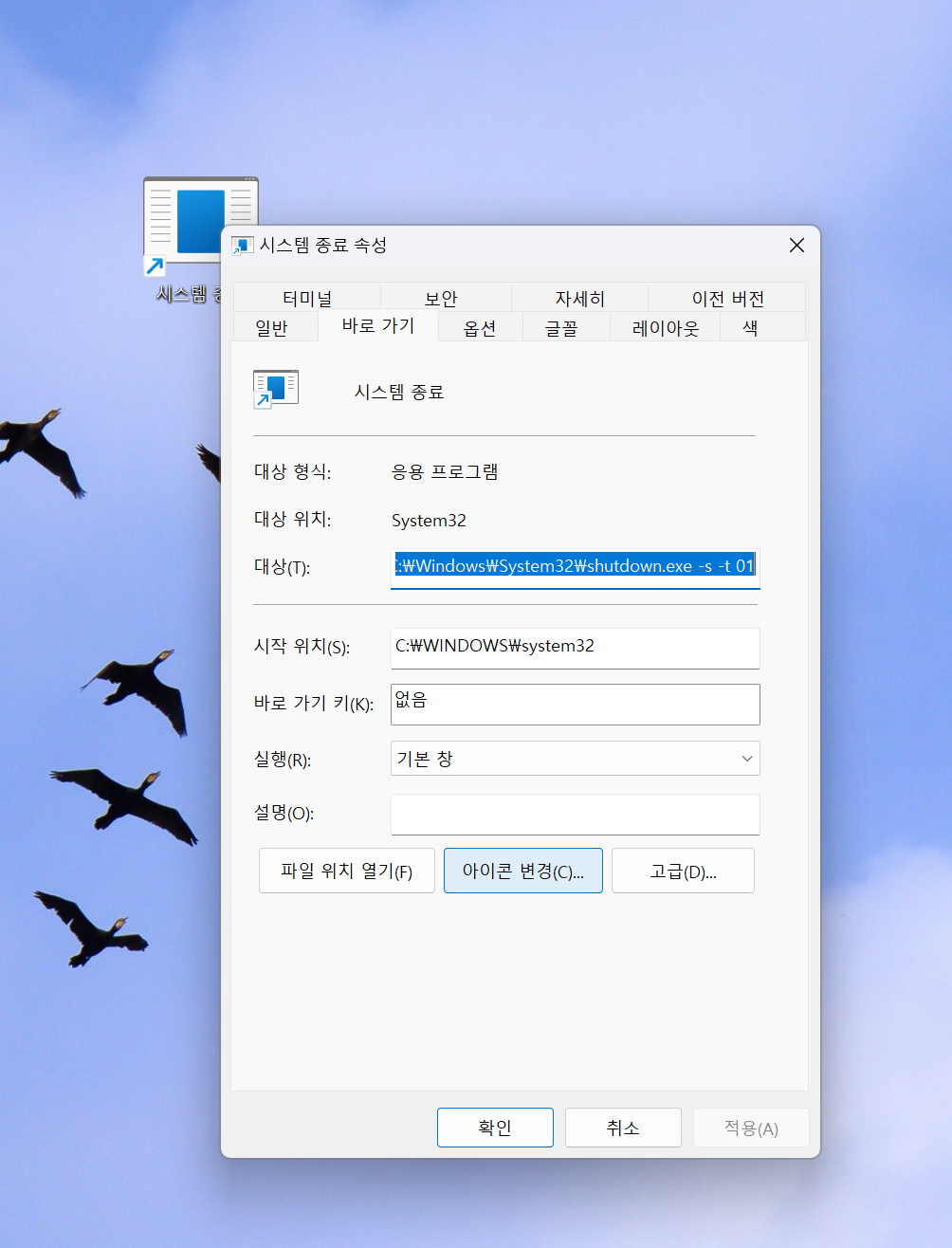Screen dimensions: 952x1248
Task: Click the 응용 프로그램 target type value
Action: 445,471
